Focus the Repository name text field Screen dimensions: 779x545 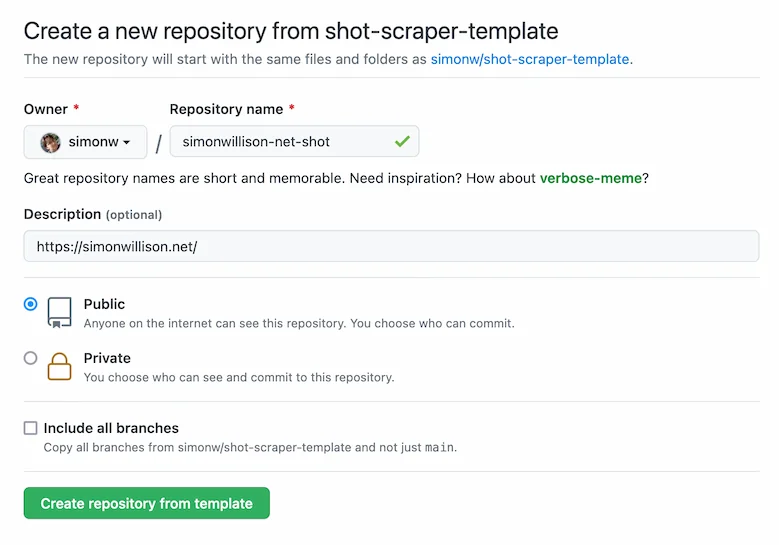click(280, 142)
